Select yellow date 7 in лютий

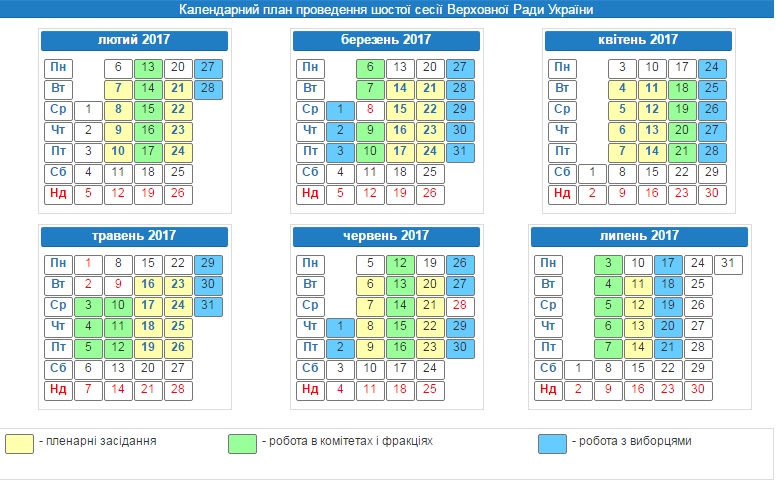(x=118, y=90)
